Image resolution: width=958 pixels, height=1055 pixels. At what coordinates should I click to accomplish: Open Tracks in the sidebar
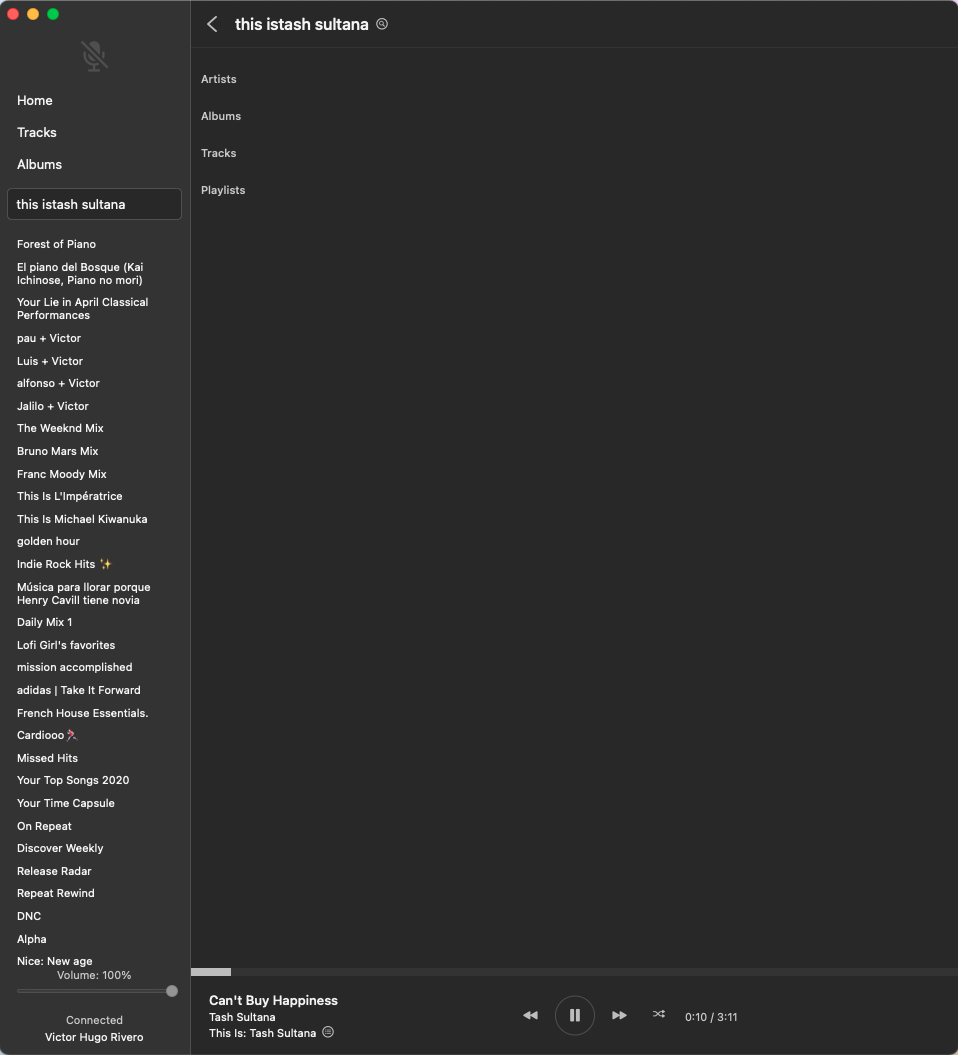point(37,133)
